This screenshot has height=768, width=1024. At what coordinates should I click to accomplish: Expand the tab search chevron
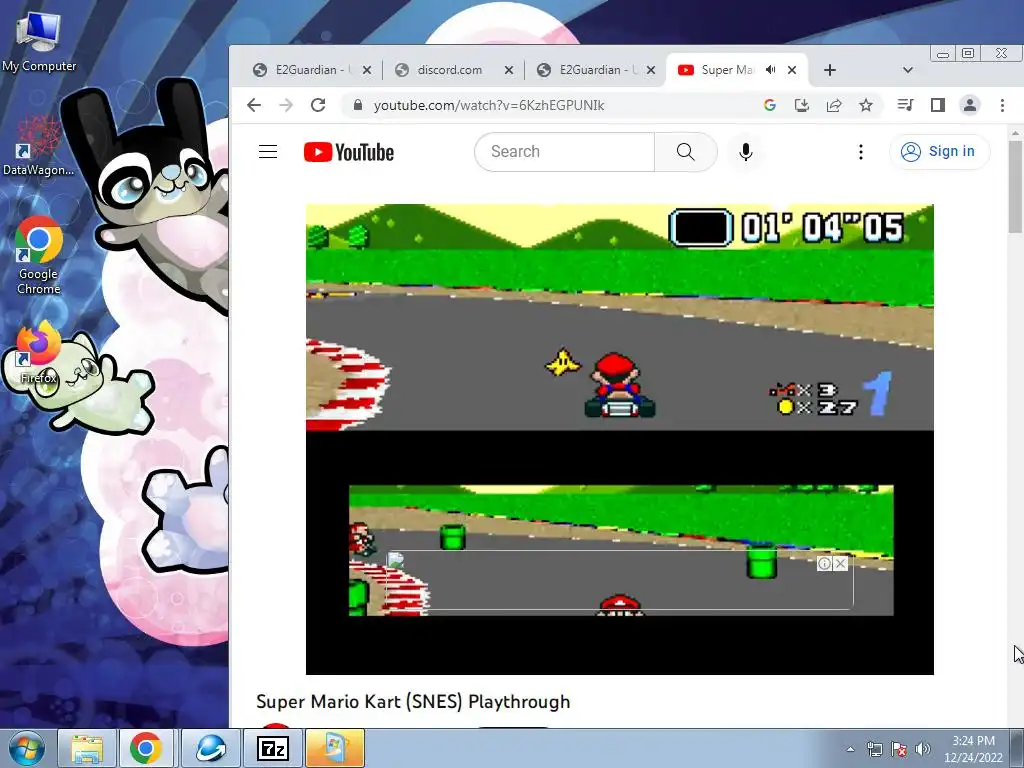tap(908, 70)
